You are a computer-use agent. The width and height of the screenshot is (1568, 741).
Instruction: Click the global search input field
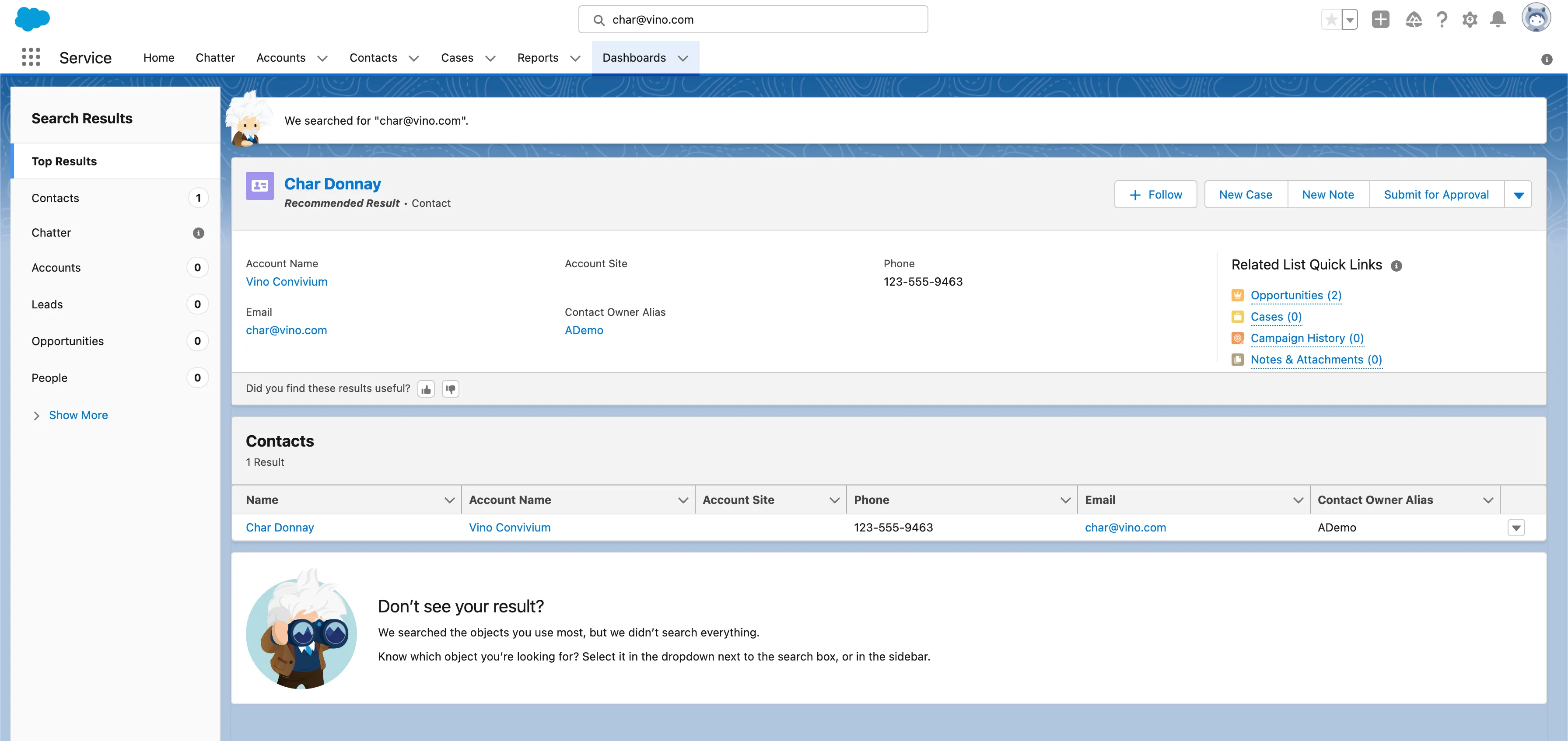coord(753,20)
